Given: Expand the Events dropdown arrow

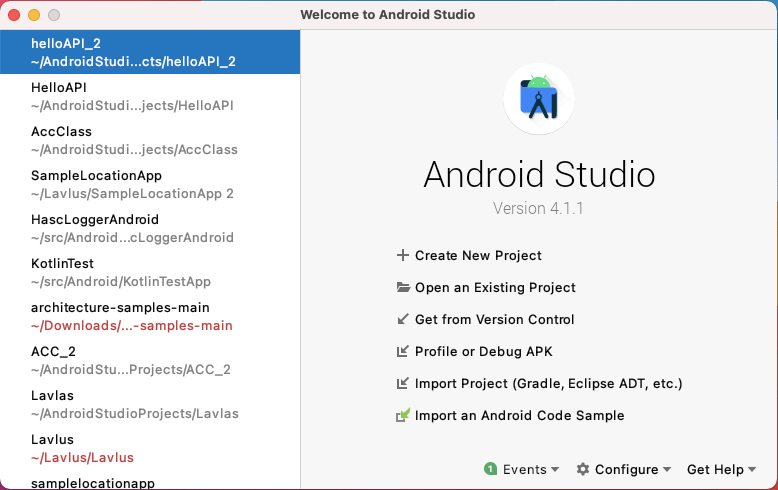Looking at the screenshot, I should click(555, 469).
